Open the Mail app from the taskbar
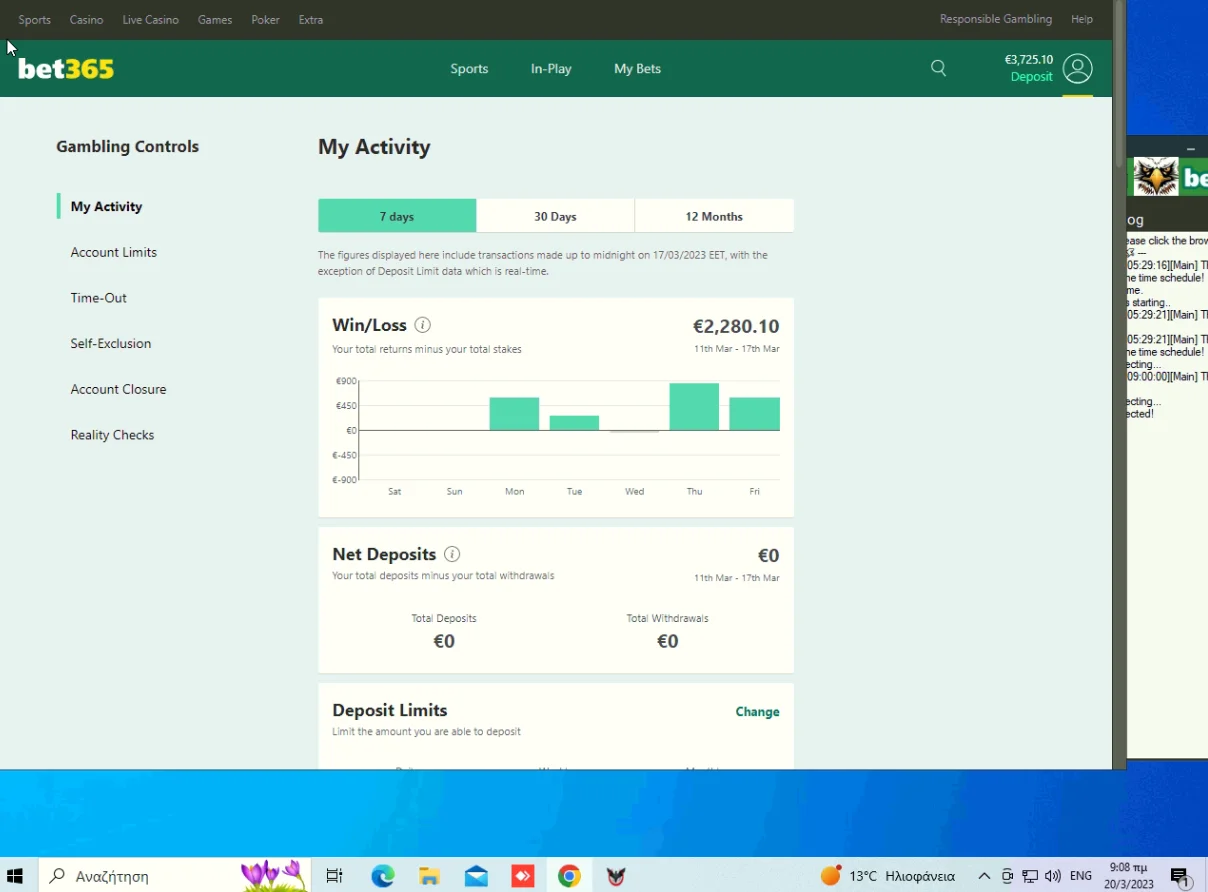This screenshot has width=1208, height=892. click(476, 876)
